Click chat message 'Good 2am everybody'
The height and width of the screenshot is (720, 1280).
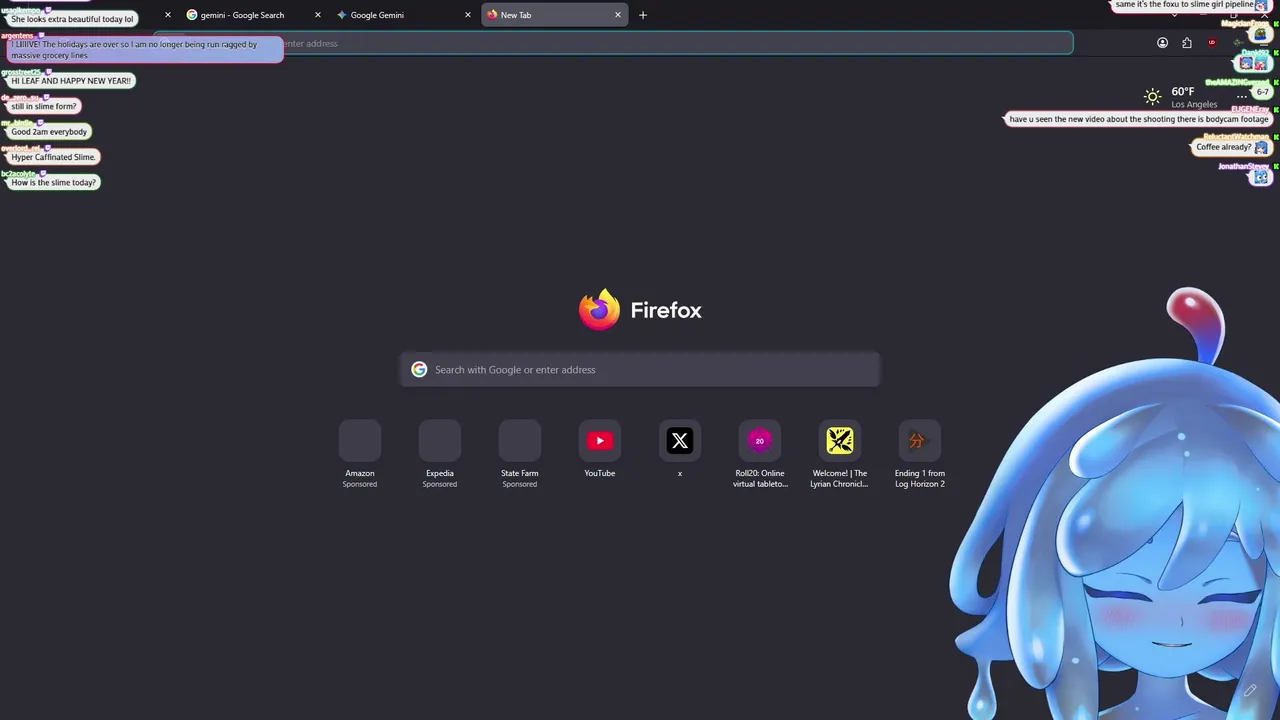click(x=49, y=132)
